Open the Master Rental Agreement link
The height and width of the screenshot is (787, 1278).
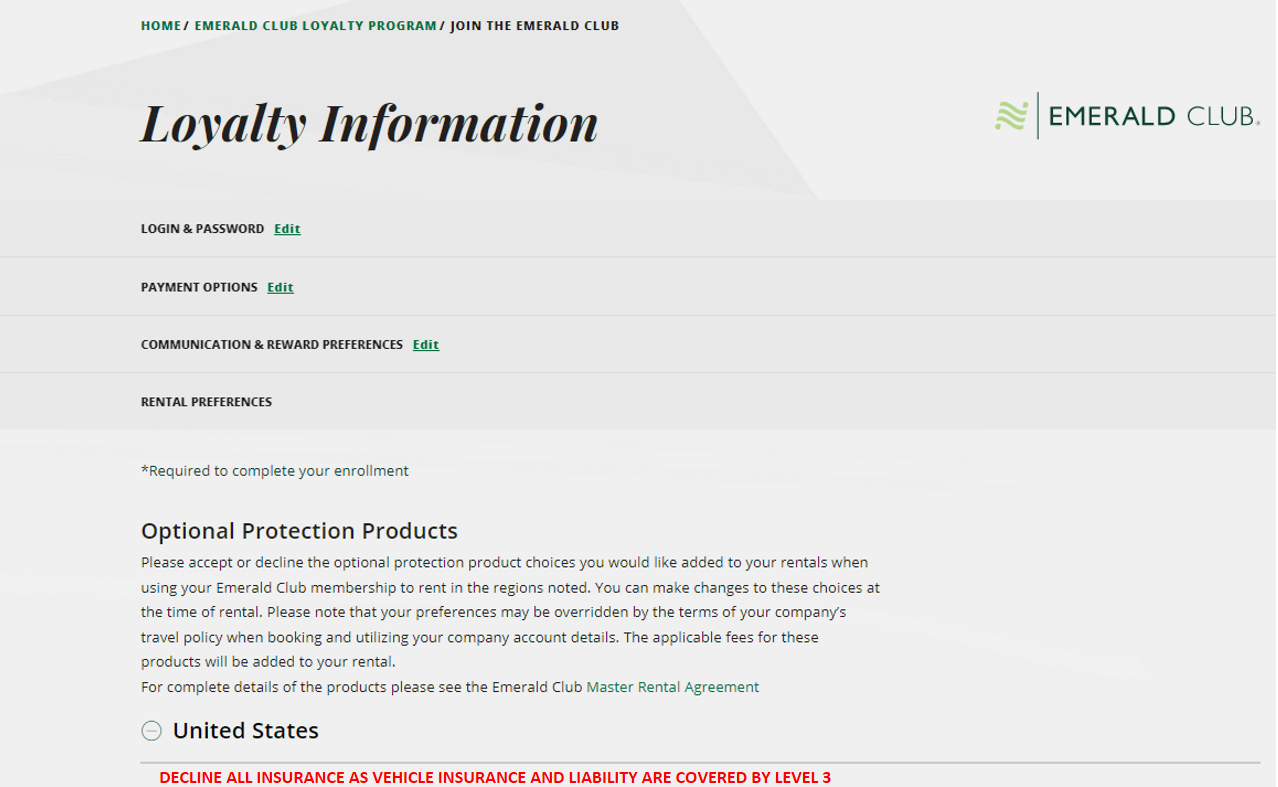[673, 687]
